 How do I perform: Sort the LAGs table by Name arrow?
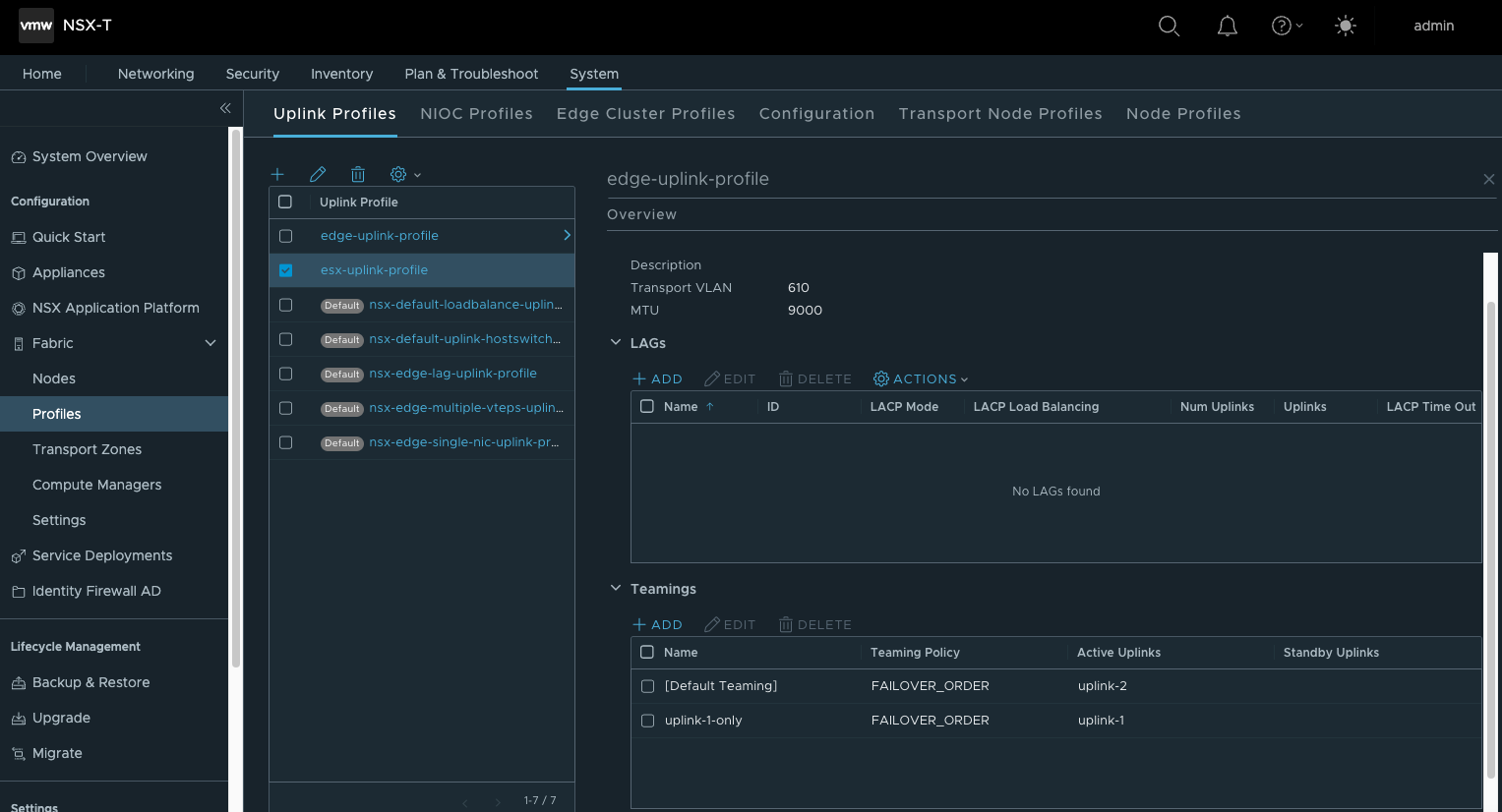[710, 406]
